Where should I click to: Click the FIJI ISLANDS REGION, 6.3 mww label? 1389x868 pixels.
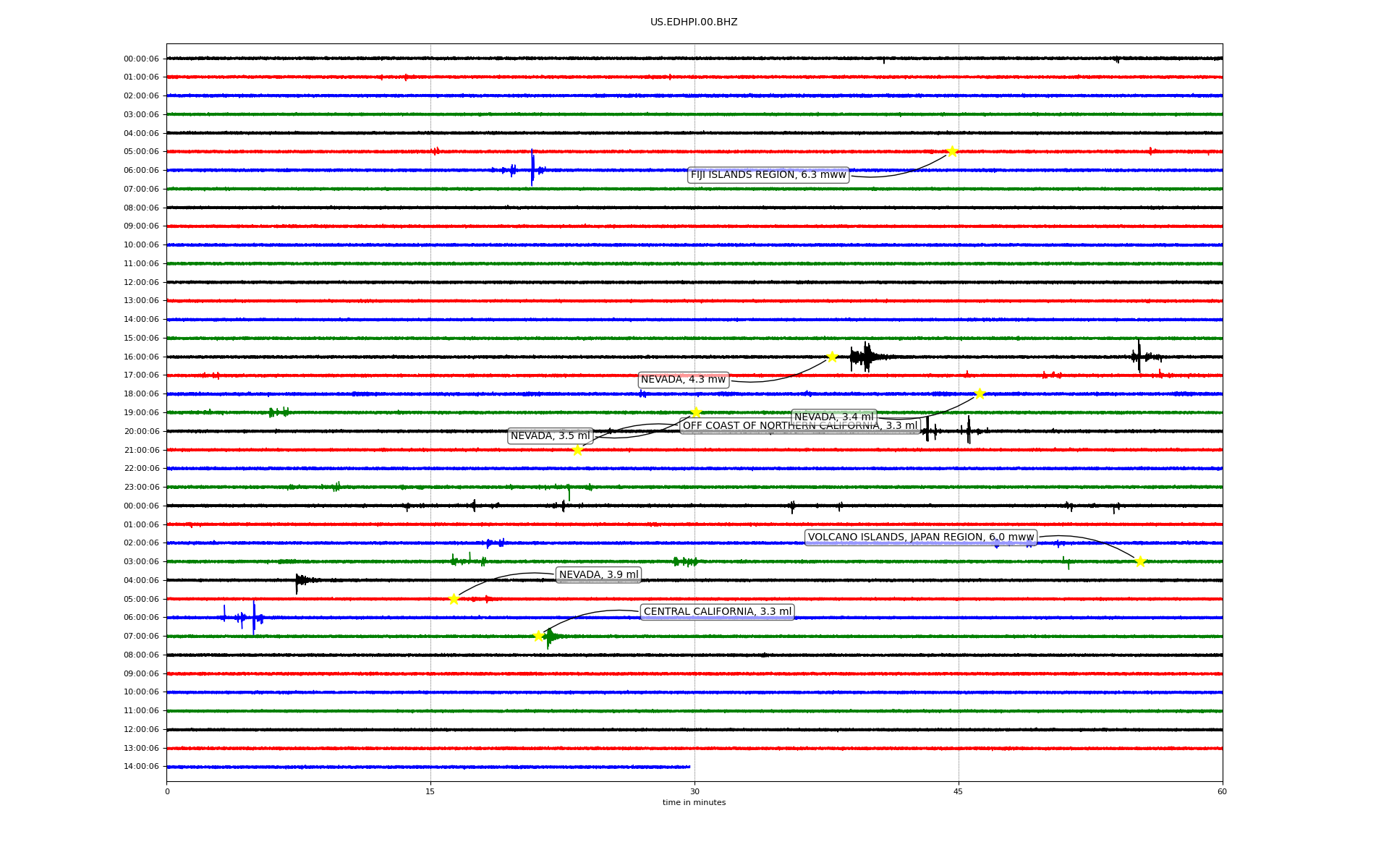coord(768,175)
